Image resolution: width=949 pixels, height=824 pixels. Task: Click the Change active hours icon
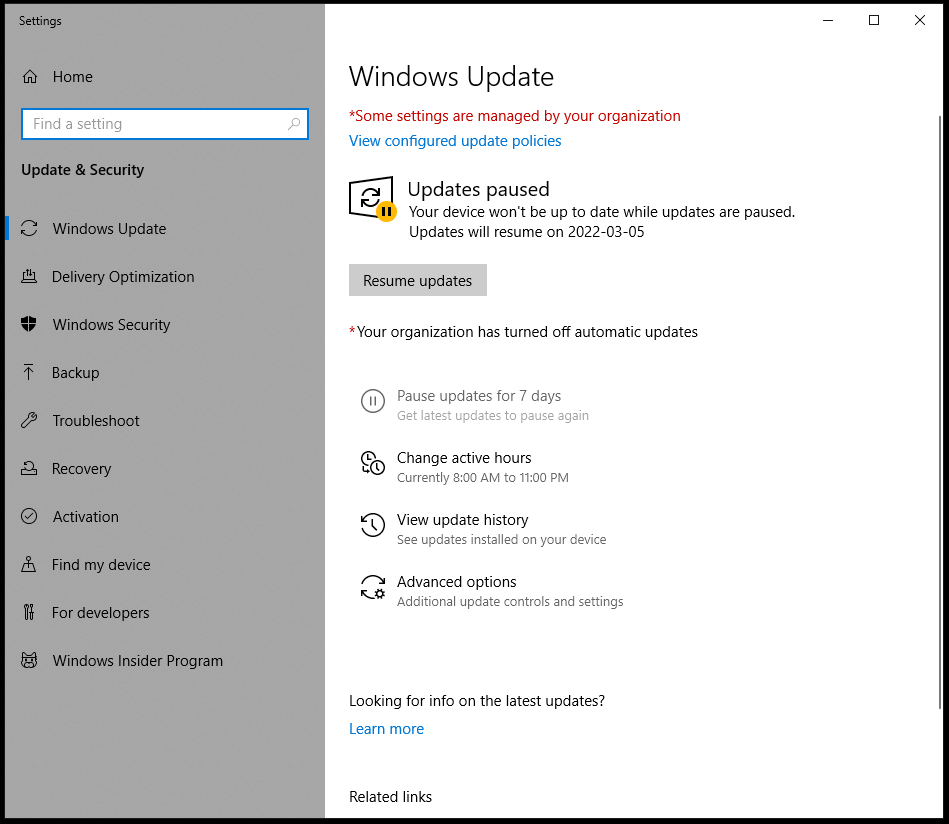click(x=372, y=463)
